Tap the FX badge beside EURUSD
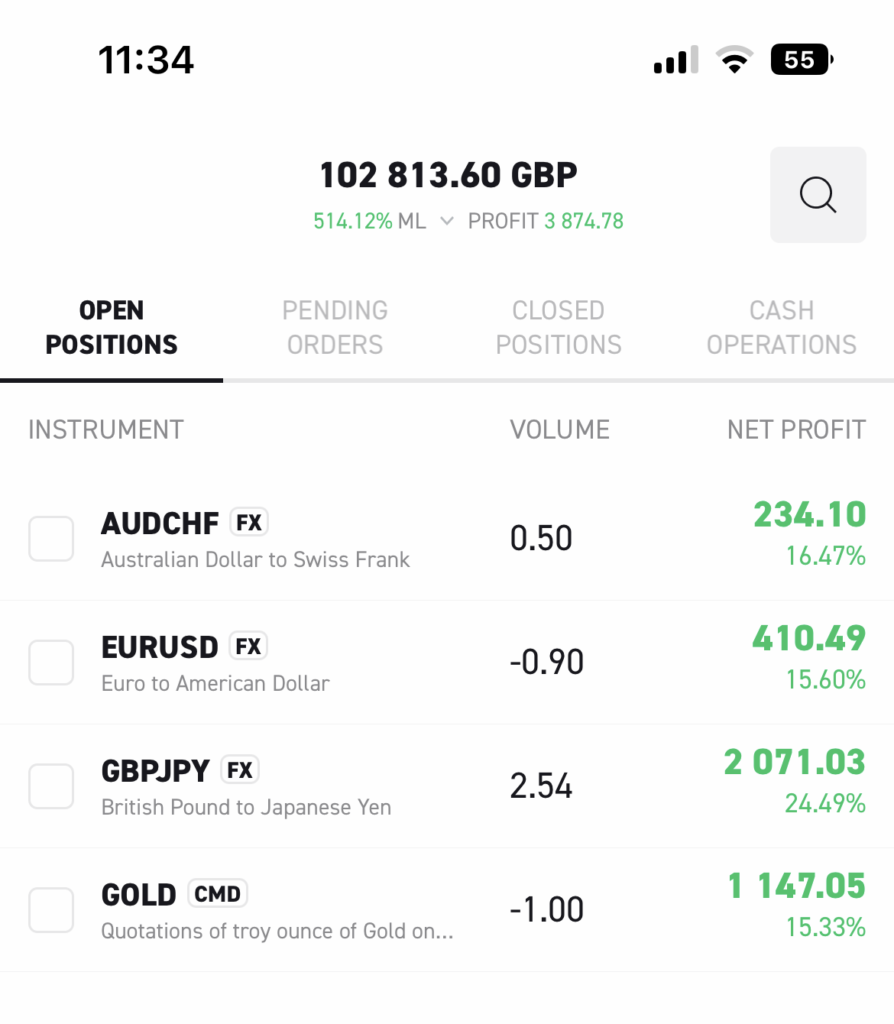The height and width of the screenshot is (1024, 894). pos(248,646)
